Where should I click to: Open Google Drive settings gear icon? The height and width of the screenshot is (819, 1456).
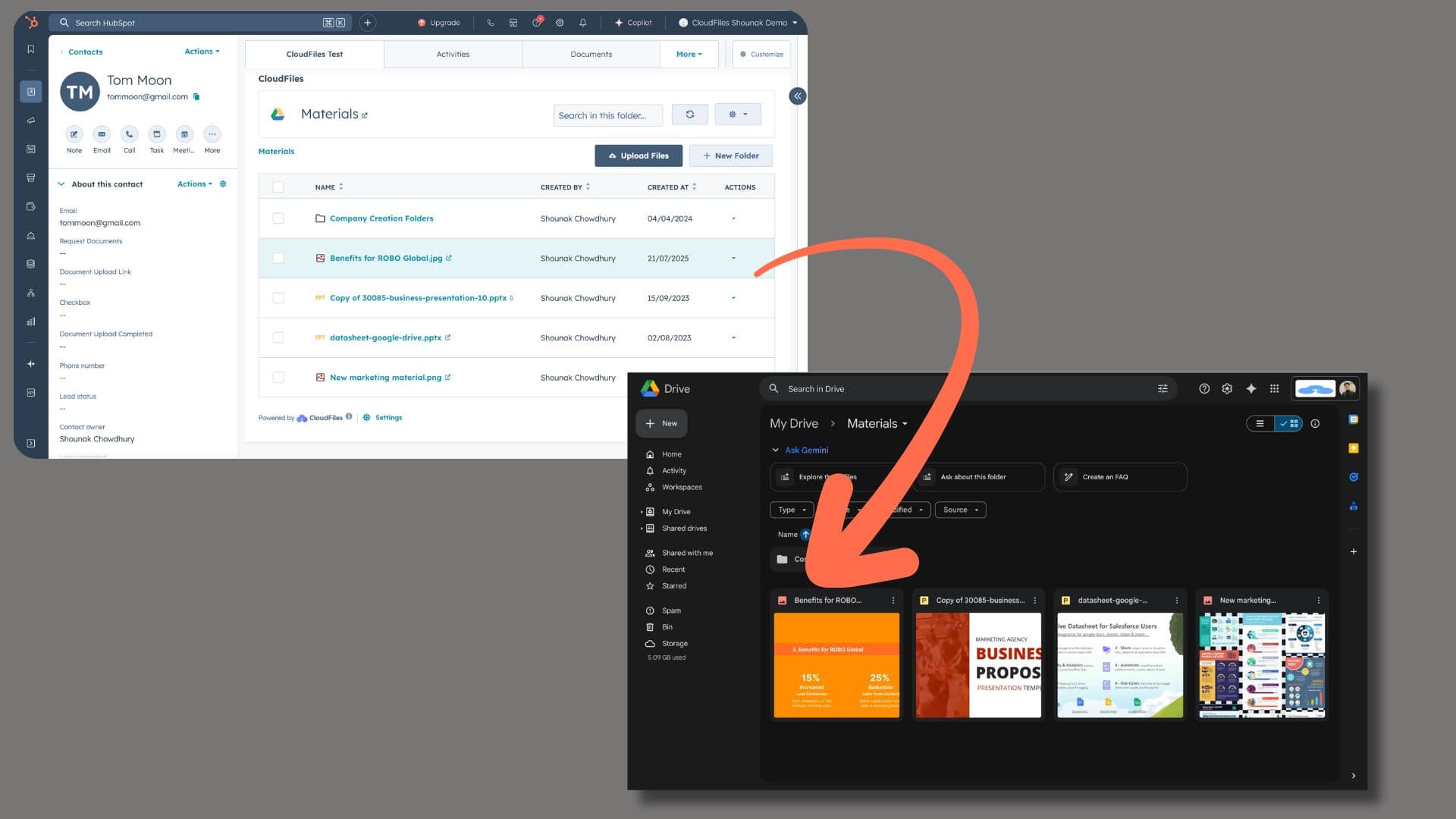1227,389
